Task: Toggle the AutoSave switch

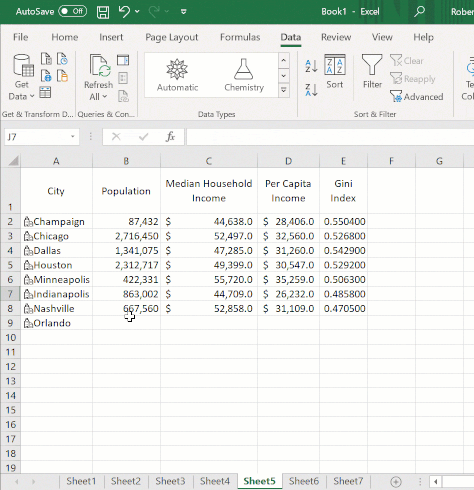Action: click(73, 11)
